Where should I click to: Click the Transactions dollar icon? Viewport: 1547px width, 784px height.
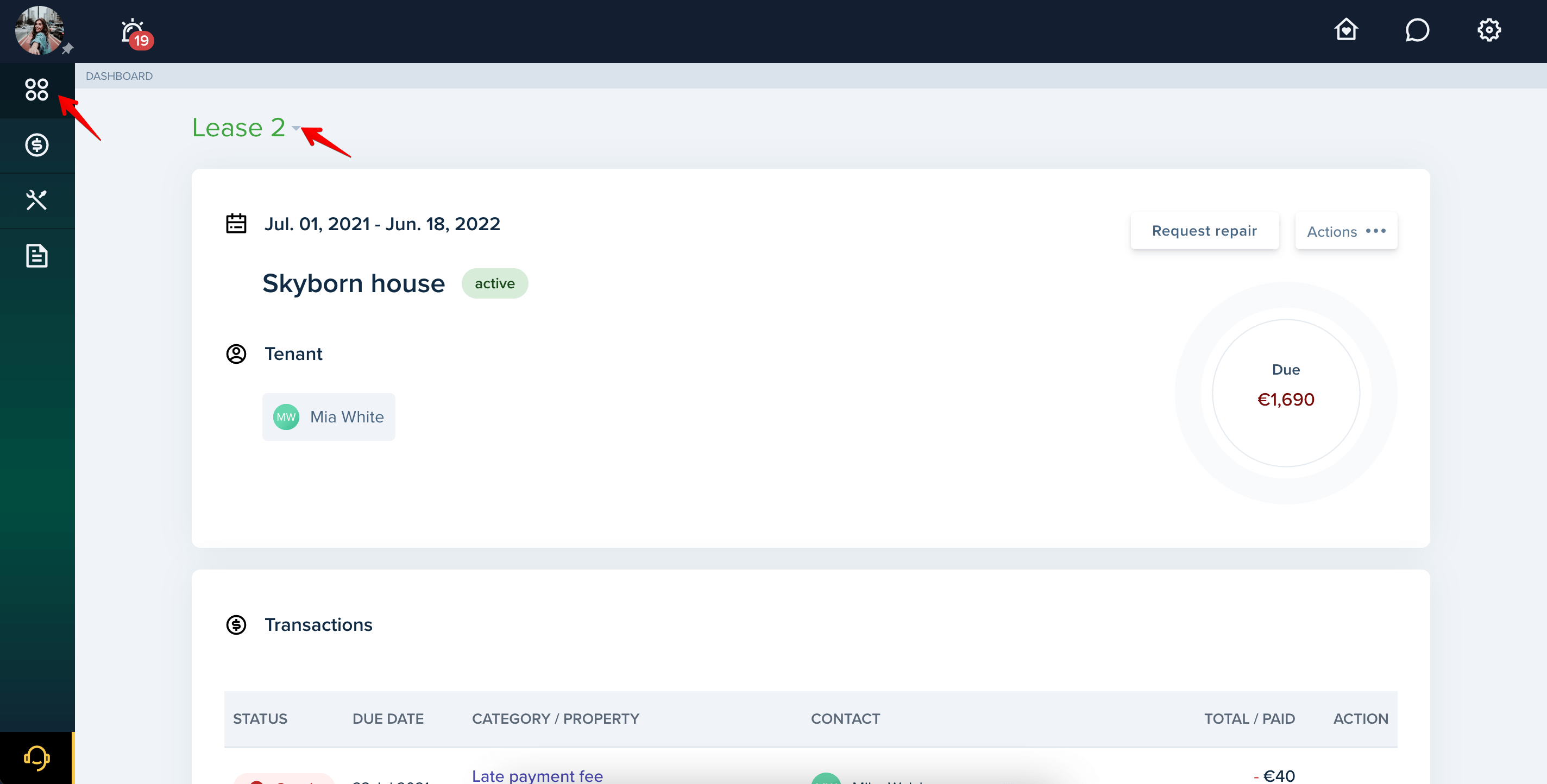pos(236,624)
